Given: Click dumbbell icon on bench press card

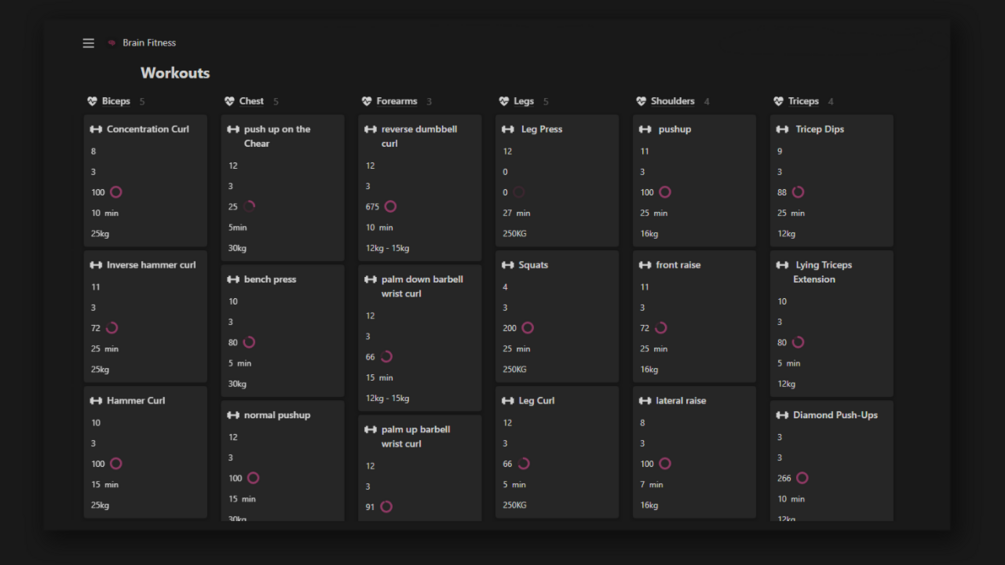Looking at the screenshot, I should [x=233, y=279].
